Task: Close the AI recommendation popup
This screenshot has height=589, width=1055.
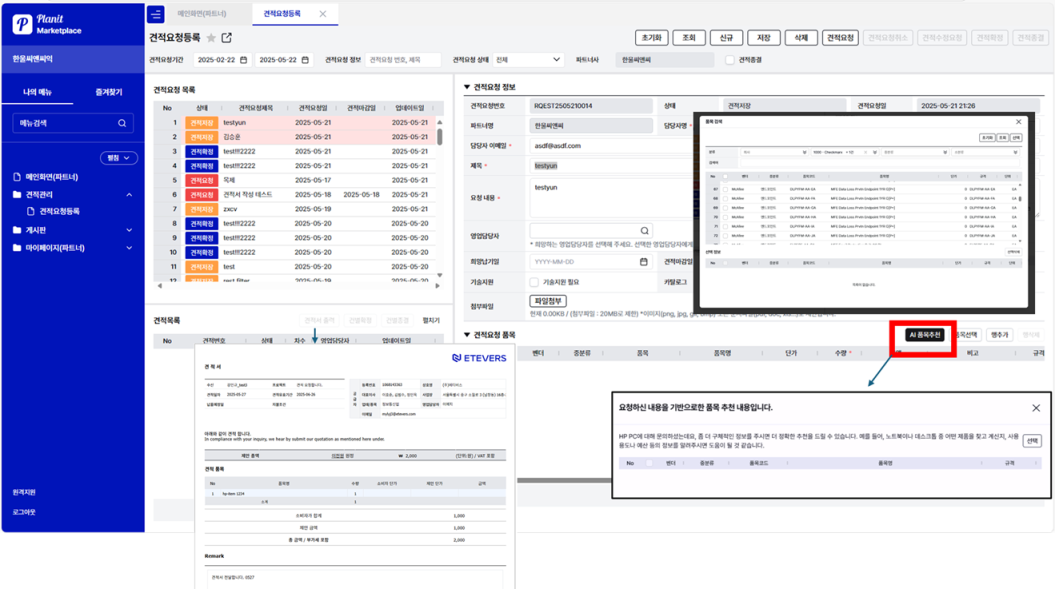Action: coord(1036,408)
